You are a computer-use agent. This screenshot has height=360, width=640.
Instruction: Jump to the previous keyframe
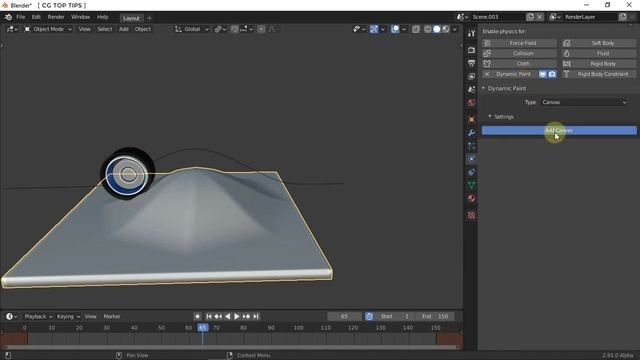pyautogui.click(x=218, y=316)
